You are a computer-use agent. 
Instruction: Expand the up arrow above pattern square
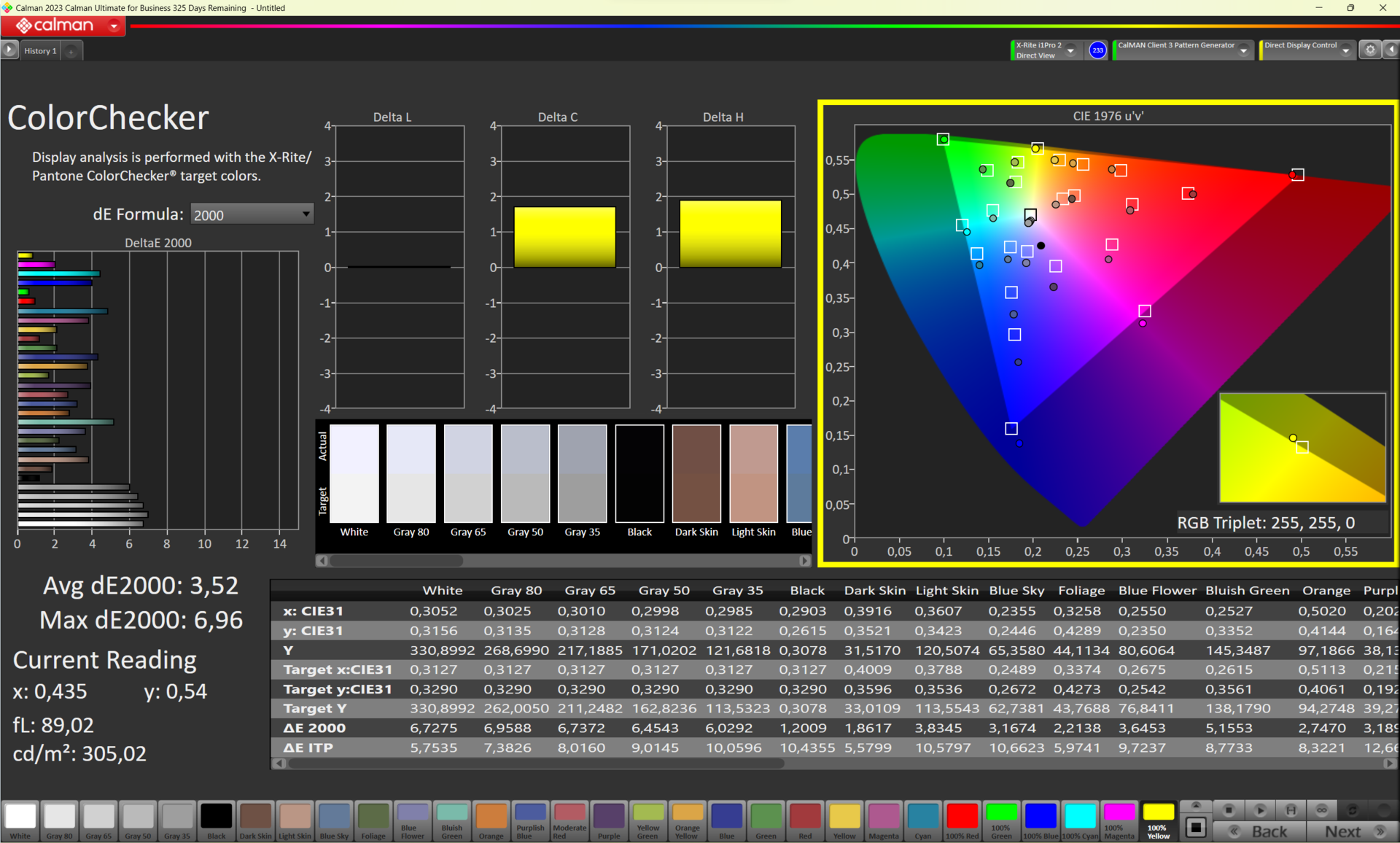point(1196,806)
